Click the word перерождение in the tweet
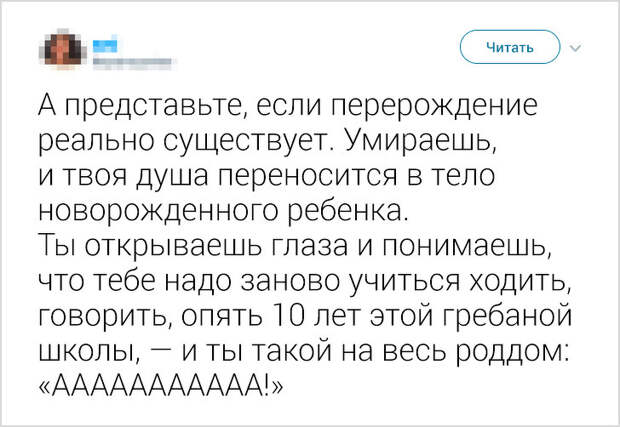The image size is (620, 427). [x=435, y=106]
